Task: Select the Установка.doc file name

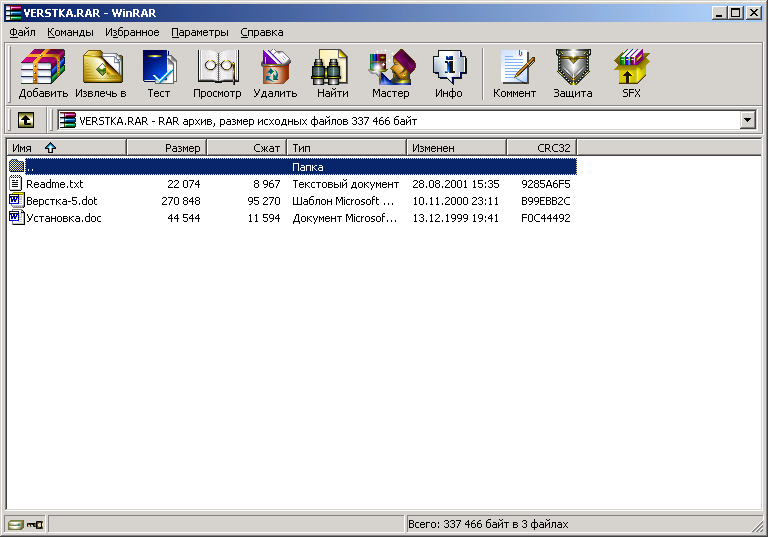Action: [x=64, y=218]
